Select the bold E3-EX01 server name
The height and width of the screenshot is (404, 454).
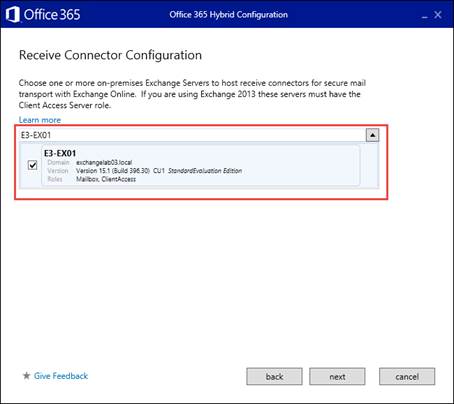click(x=60, y=153)
